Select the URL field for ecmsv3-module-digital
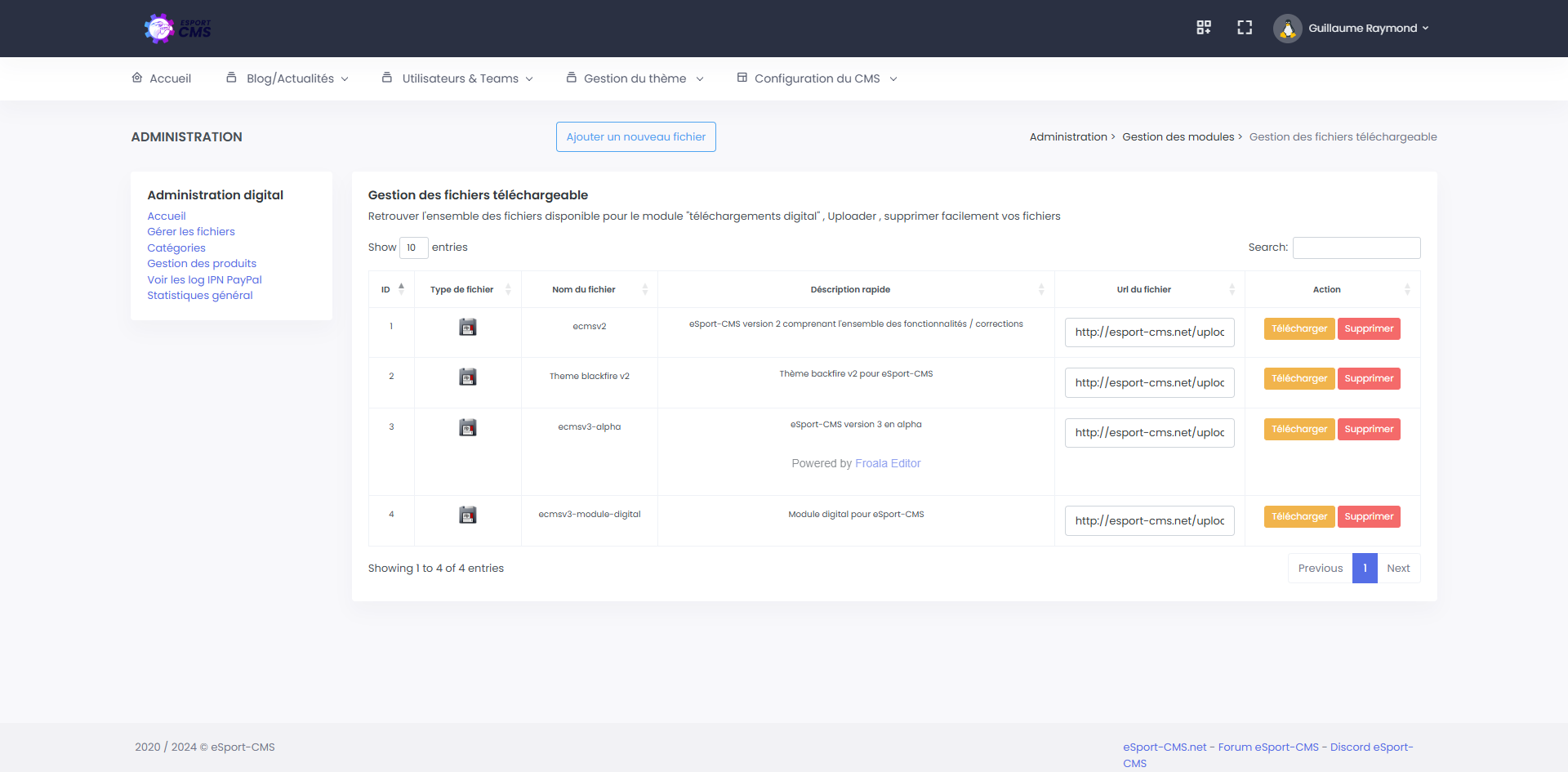 pos(1150,520)
